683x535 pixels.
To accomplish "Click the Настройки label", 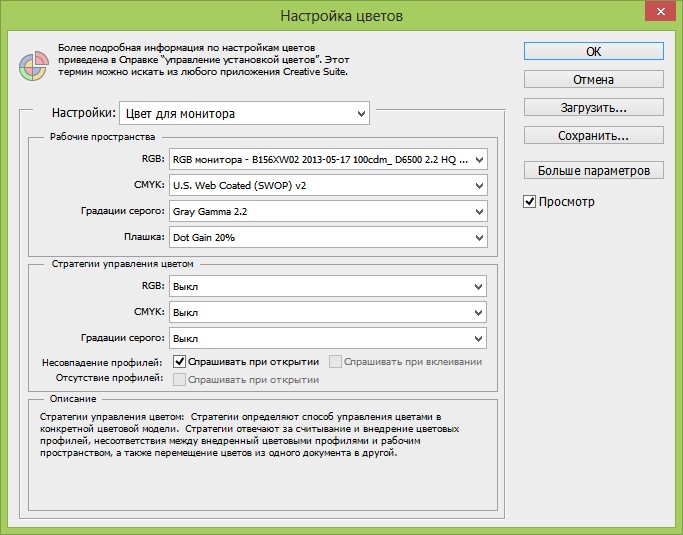I will coord(84,113).
